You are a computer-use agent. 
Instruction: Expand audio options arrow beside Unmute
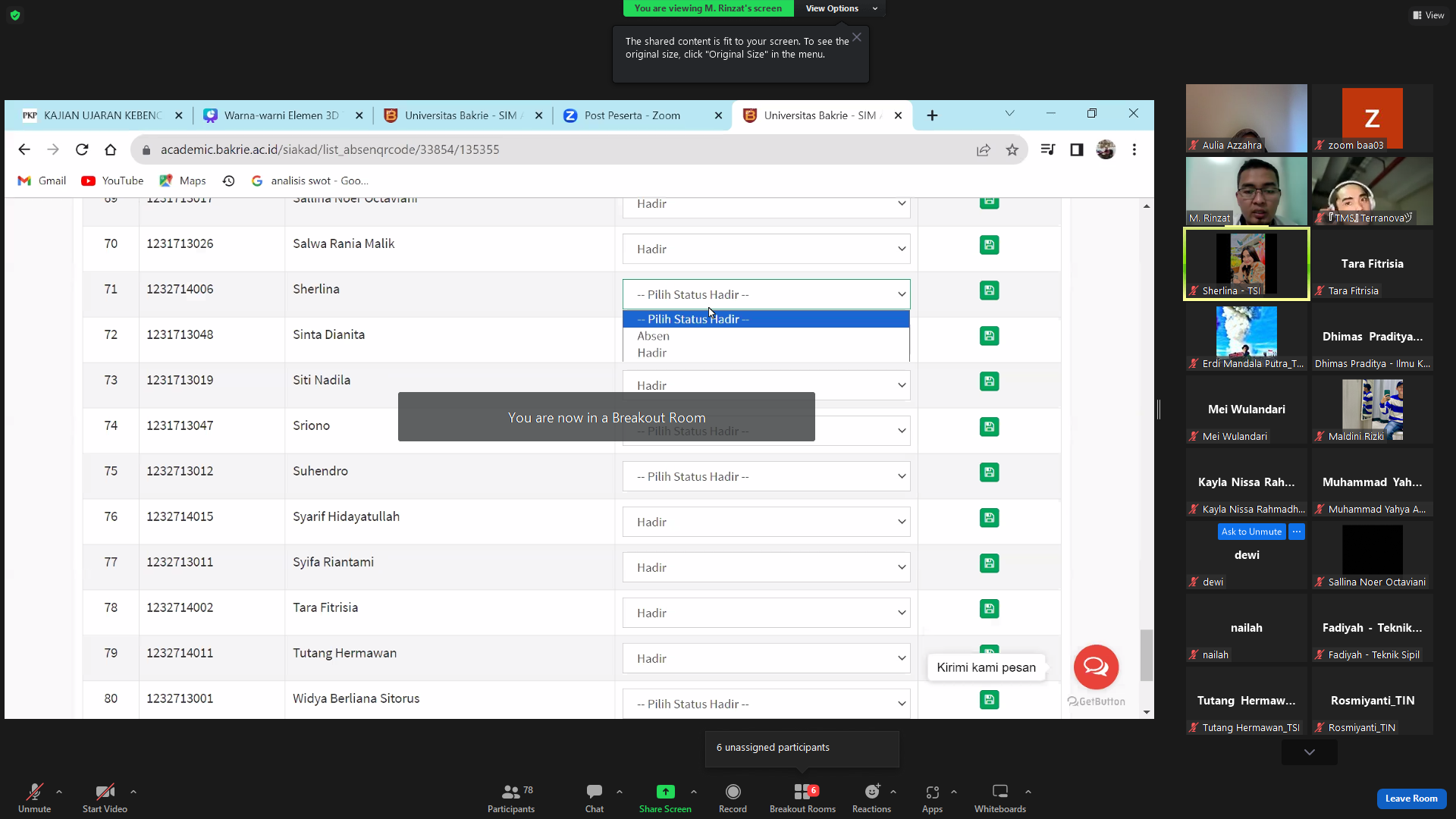[59, 792]
